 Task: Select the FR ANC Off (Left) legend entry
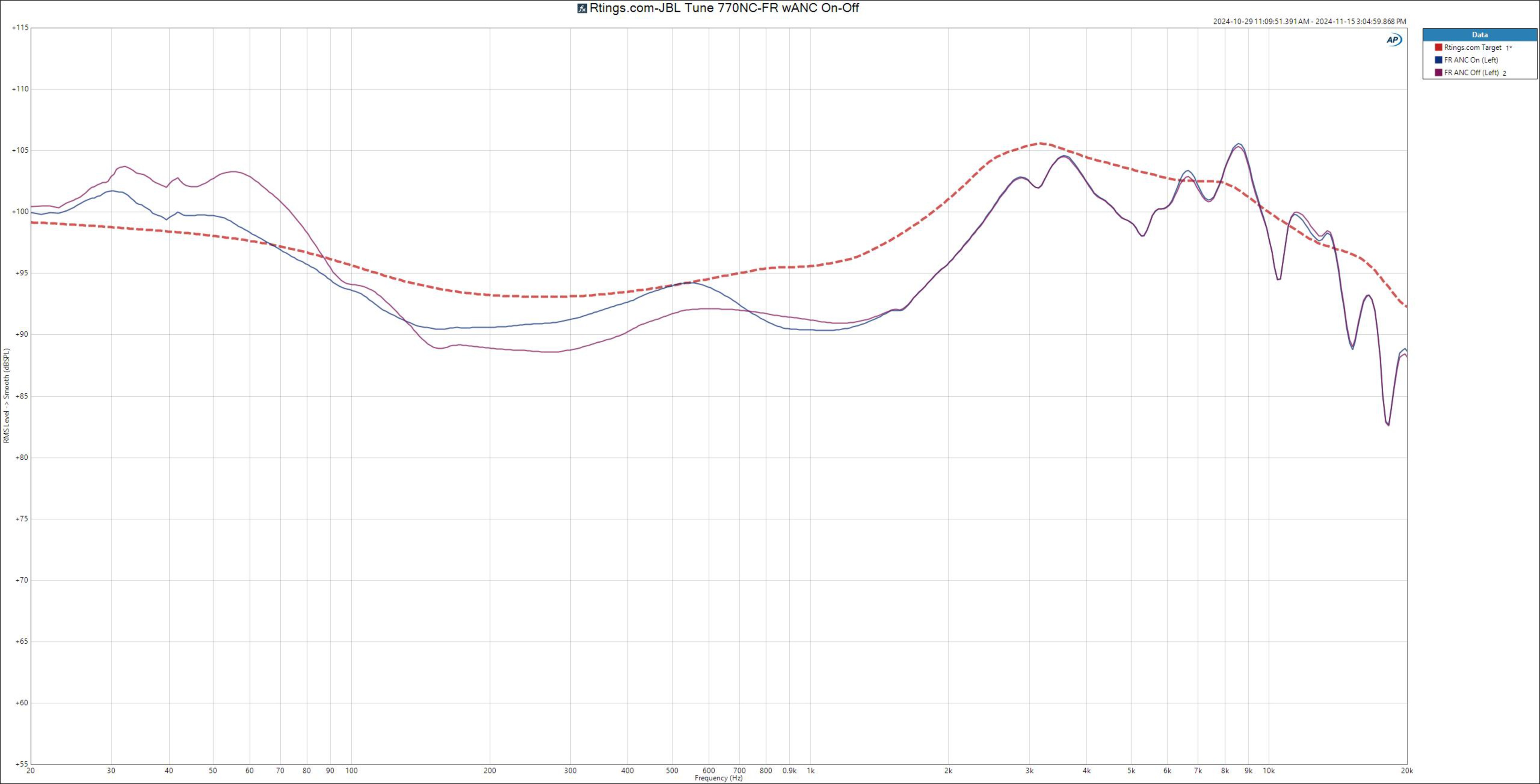click(x=1471, y=73)
